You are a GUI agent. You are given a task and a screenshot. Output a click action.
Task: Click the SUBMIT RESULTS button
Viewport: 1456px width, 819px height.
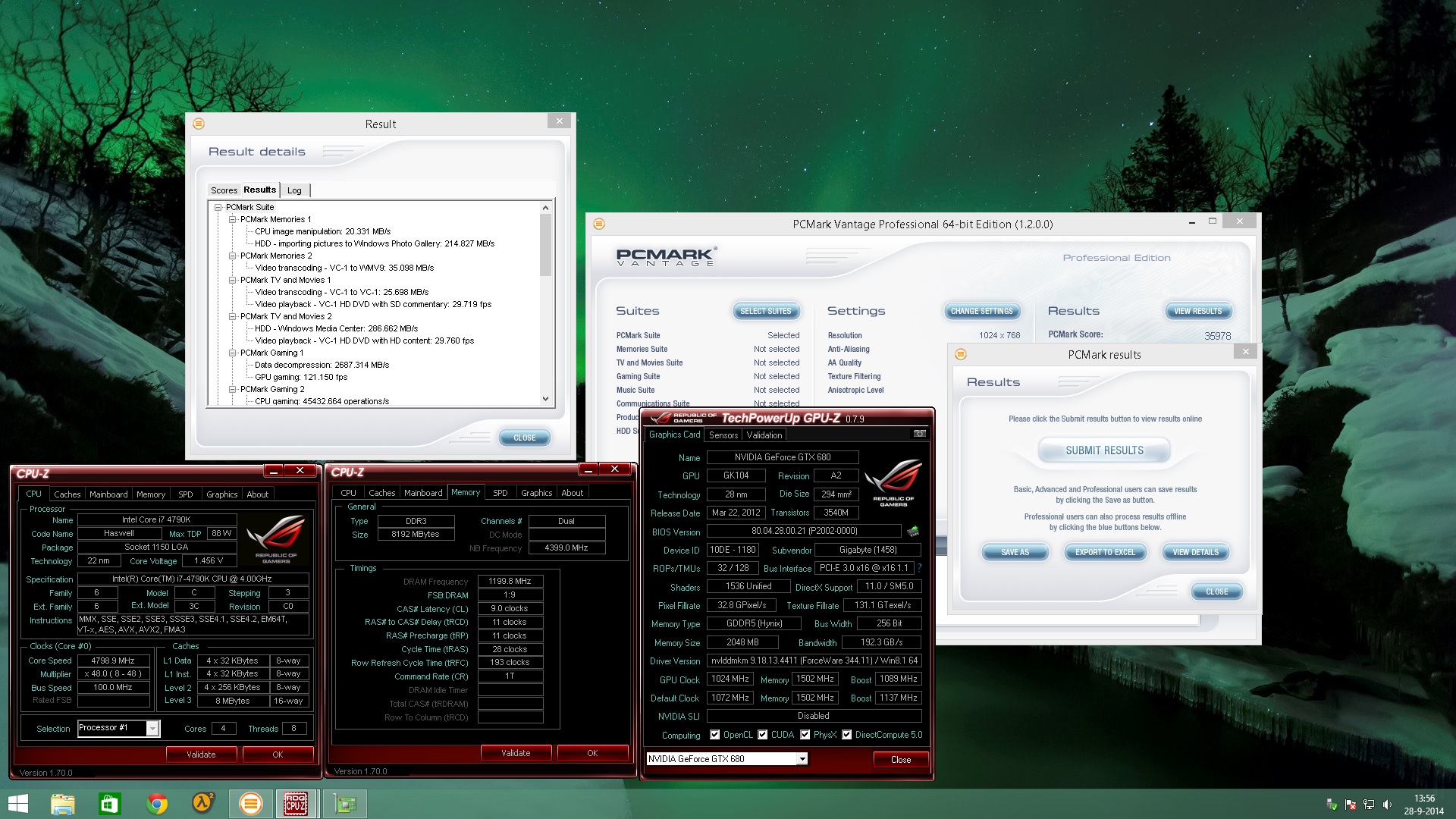point(1104,450)
